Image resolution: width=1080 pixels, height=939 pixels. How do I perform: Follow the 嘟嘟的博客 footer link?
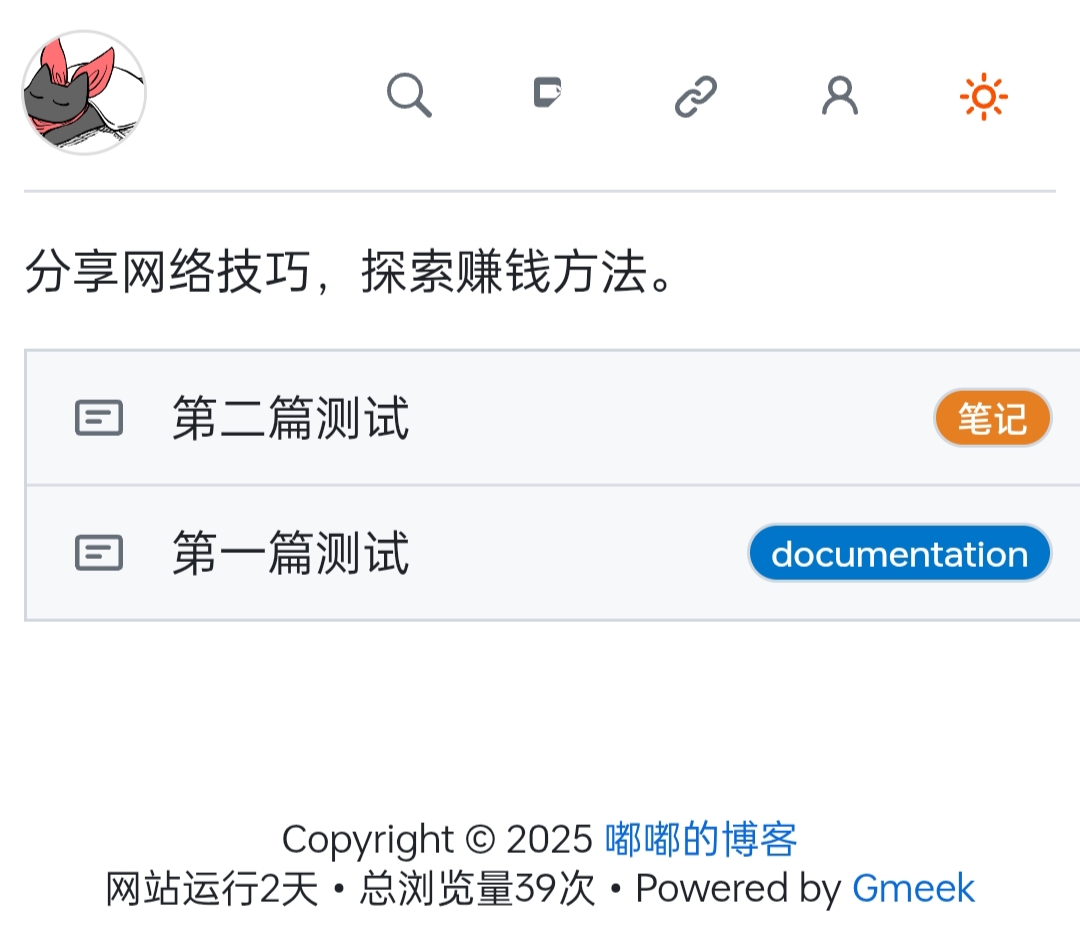click(701, 839)
